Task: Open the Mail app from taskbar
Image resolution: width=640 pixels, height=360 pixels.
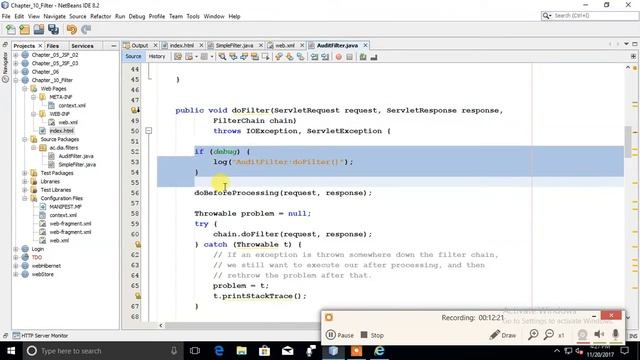Action: [x=288, y=351]
